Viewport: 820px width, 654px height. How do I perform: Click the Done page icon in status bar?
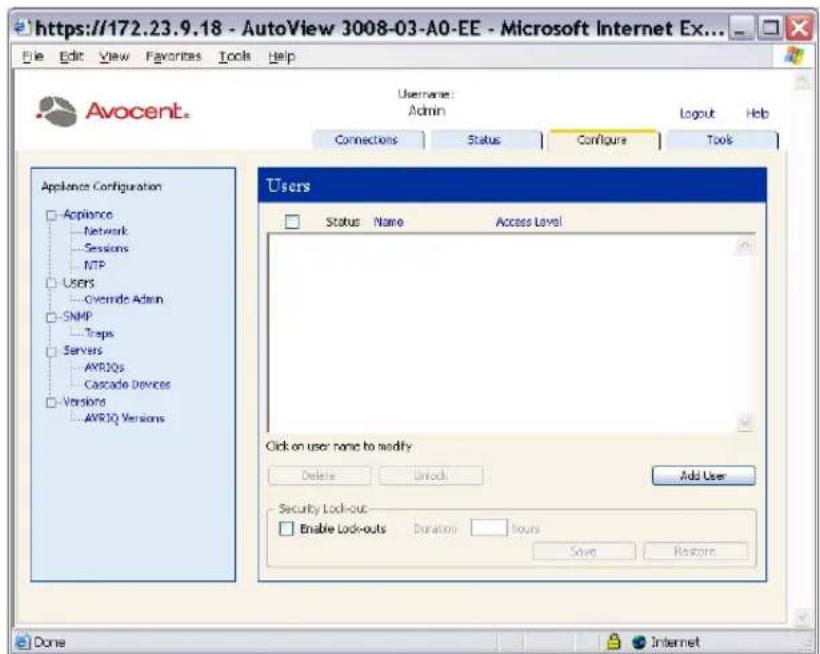pos(22,641)
